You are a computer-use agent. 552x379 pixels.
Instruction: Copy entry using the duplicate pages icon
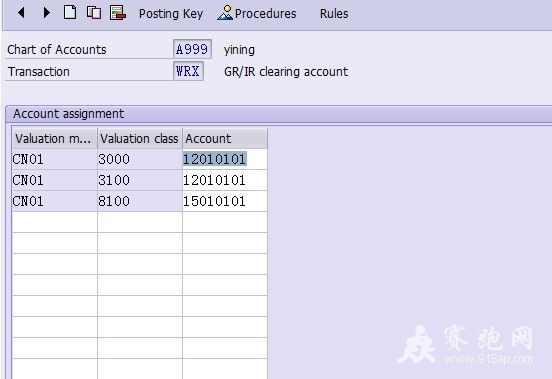click(94, 13)
